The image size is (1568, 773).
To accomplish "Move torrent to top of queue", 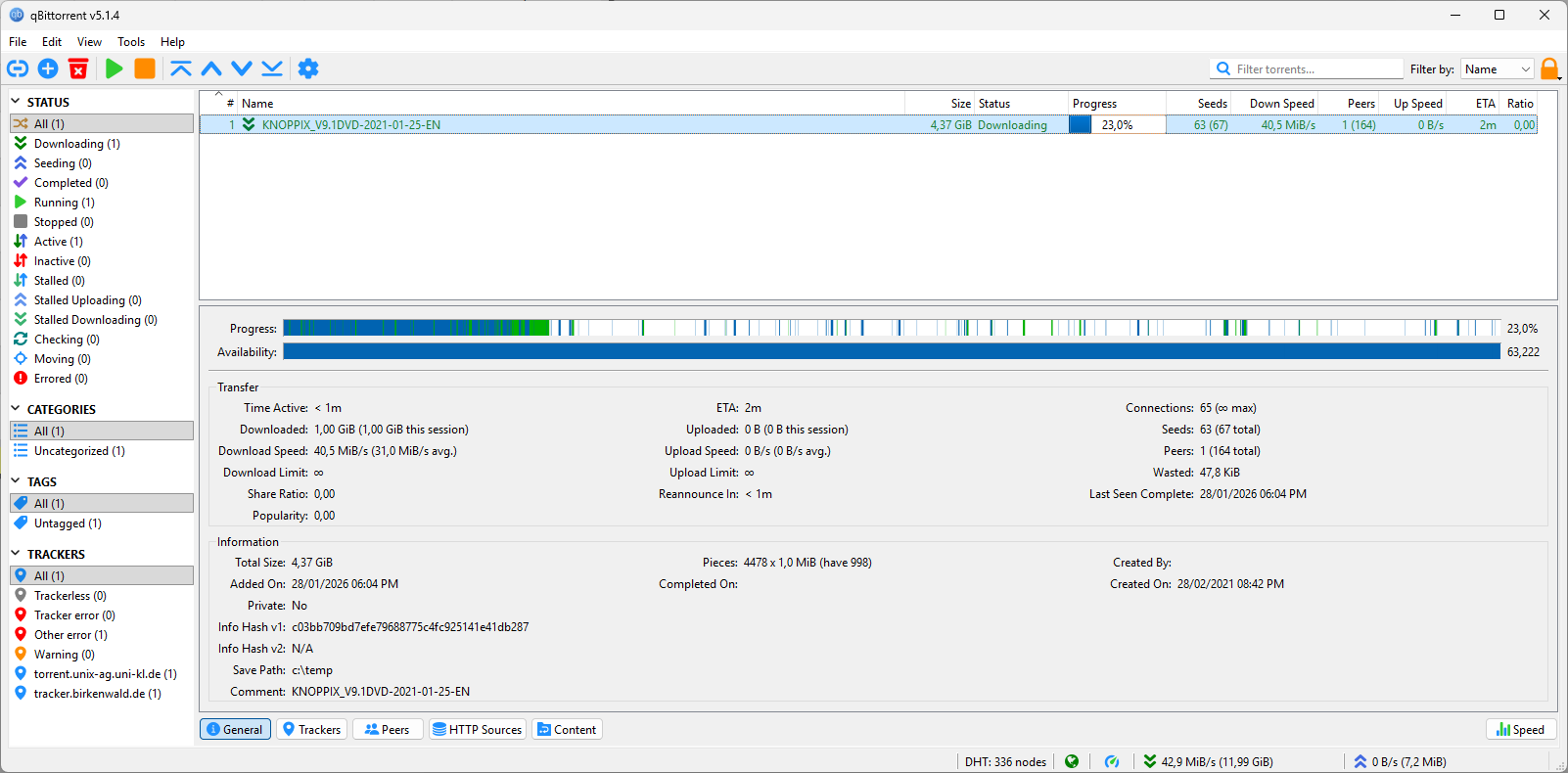I will pos(181,68).
